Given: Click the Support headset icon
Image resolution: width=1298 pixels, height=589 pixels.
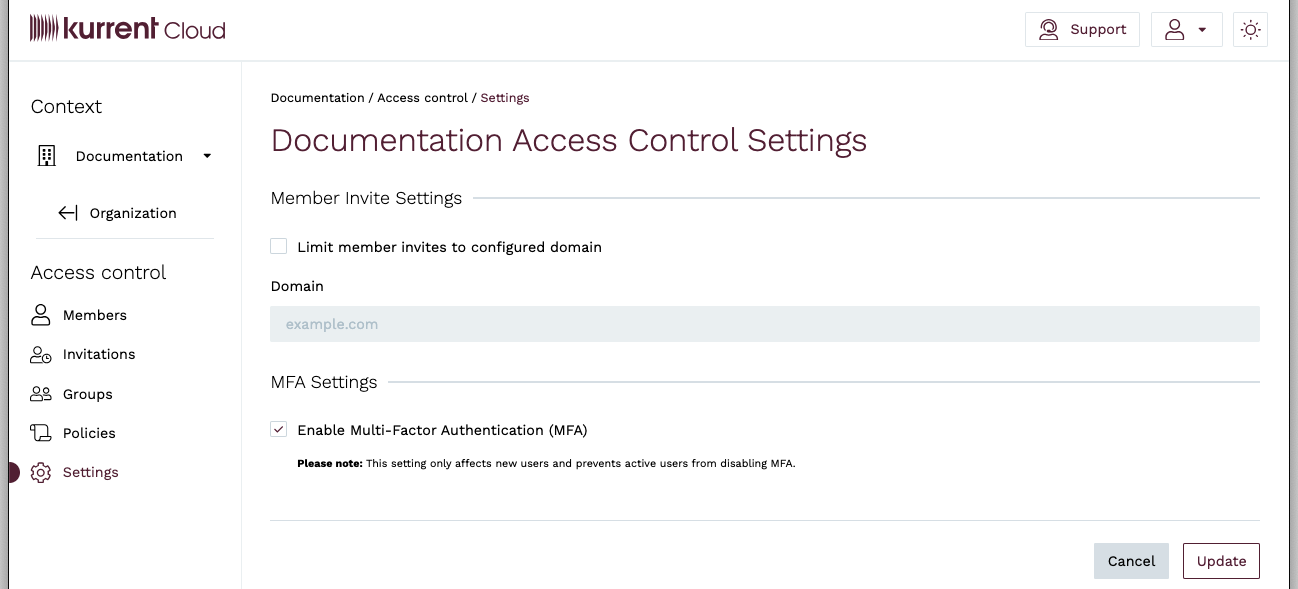Looking at the screenshot, I should click(x=1049, y=29).
